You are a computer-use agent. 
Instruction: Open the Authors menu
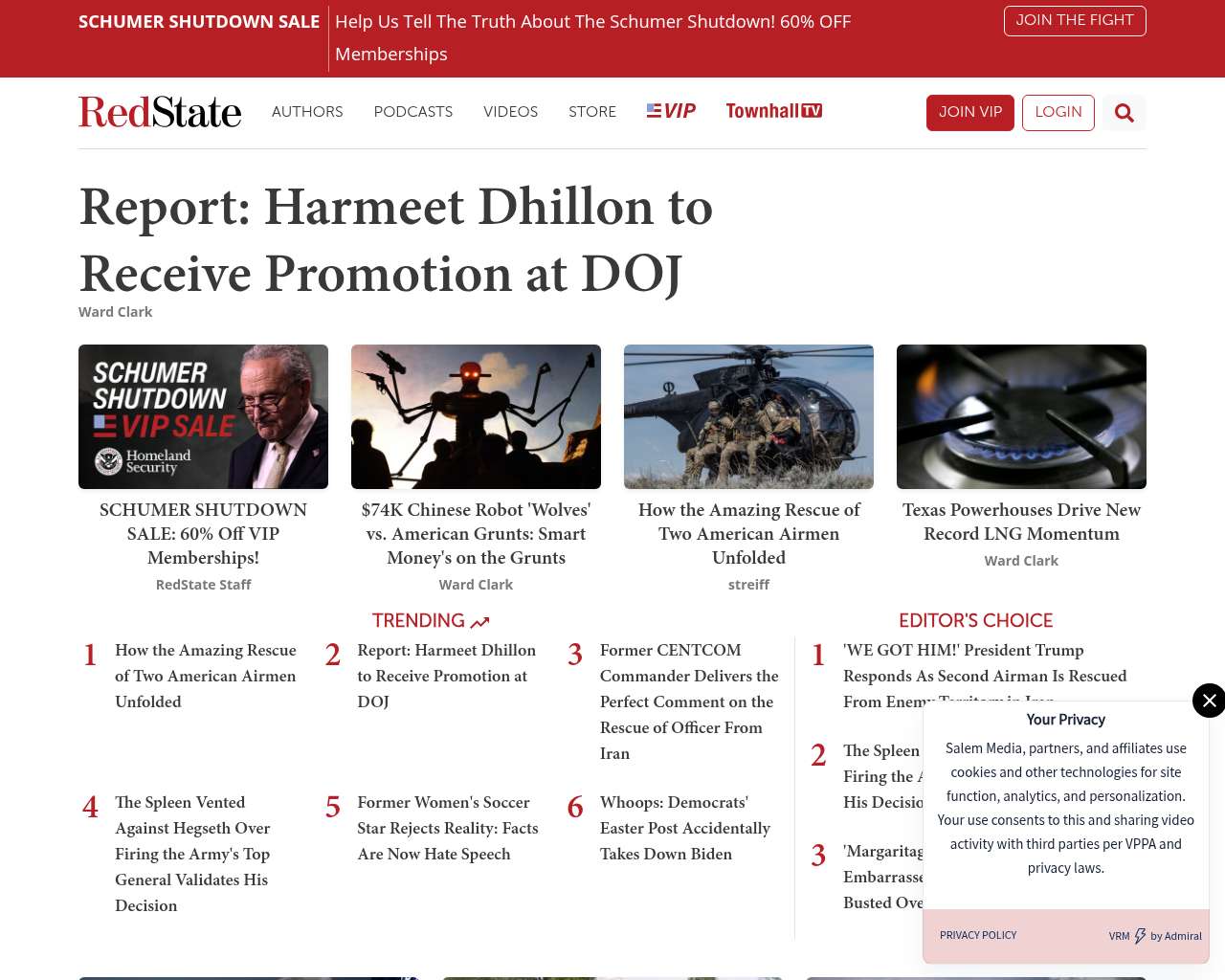point(307,112)
